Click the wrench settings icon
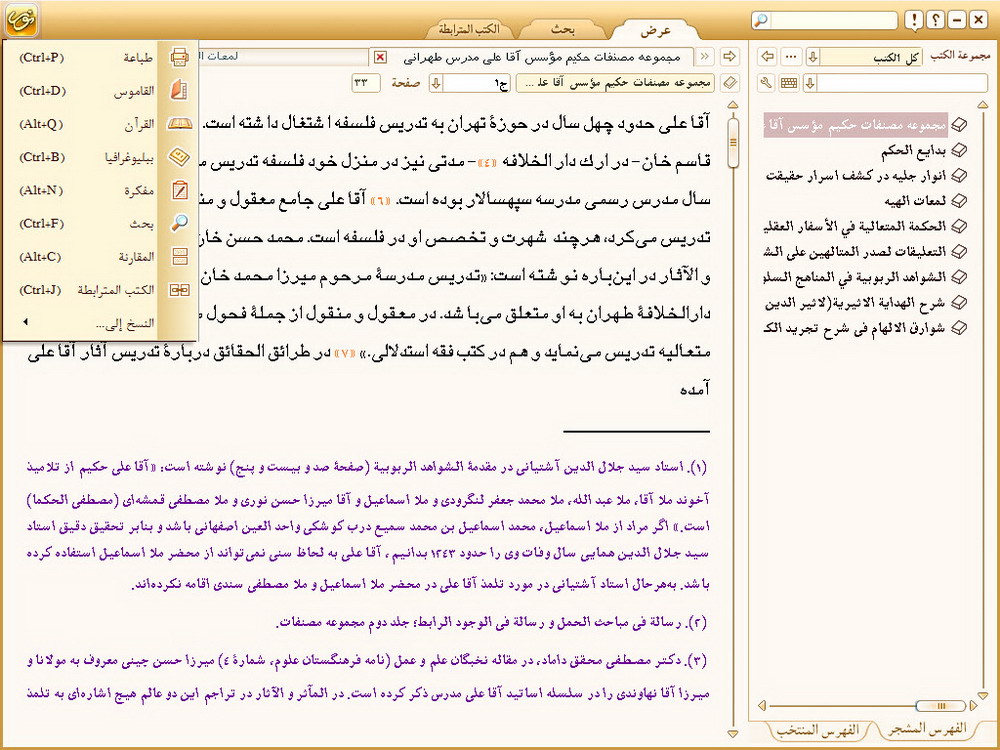The height and width of the screenshot is (750, 1000). [767, 82]
